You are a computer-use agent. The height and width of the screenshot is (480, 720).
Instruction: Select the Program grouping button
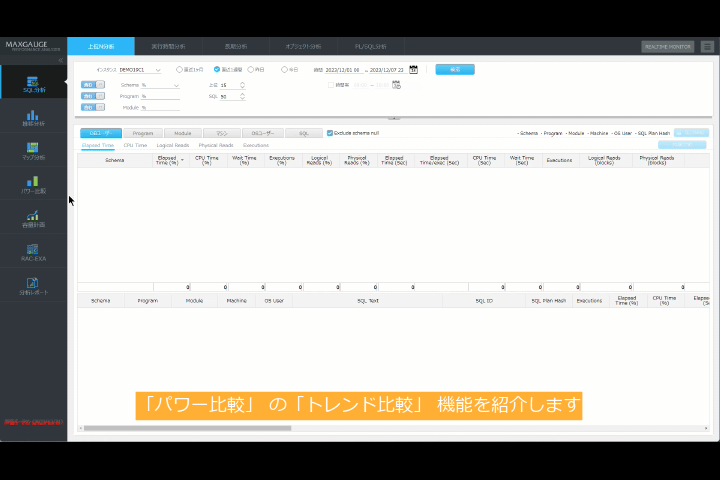tap(143, 133)
